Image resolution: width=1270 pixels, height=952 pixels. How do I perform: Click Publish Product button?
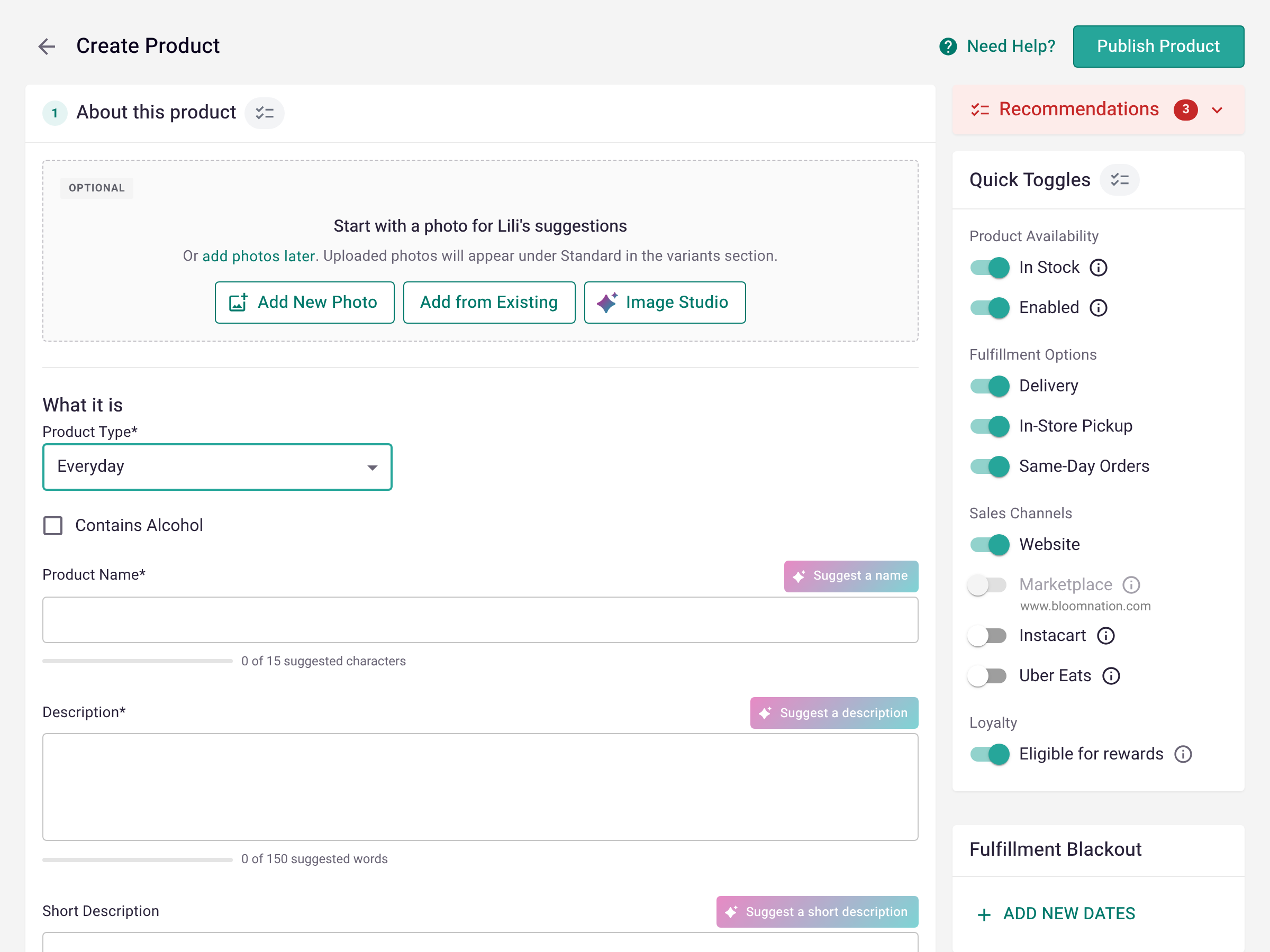[1159, 47]
